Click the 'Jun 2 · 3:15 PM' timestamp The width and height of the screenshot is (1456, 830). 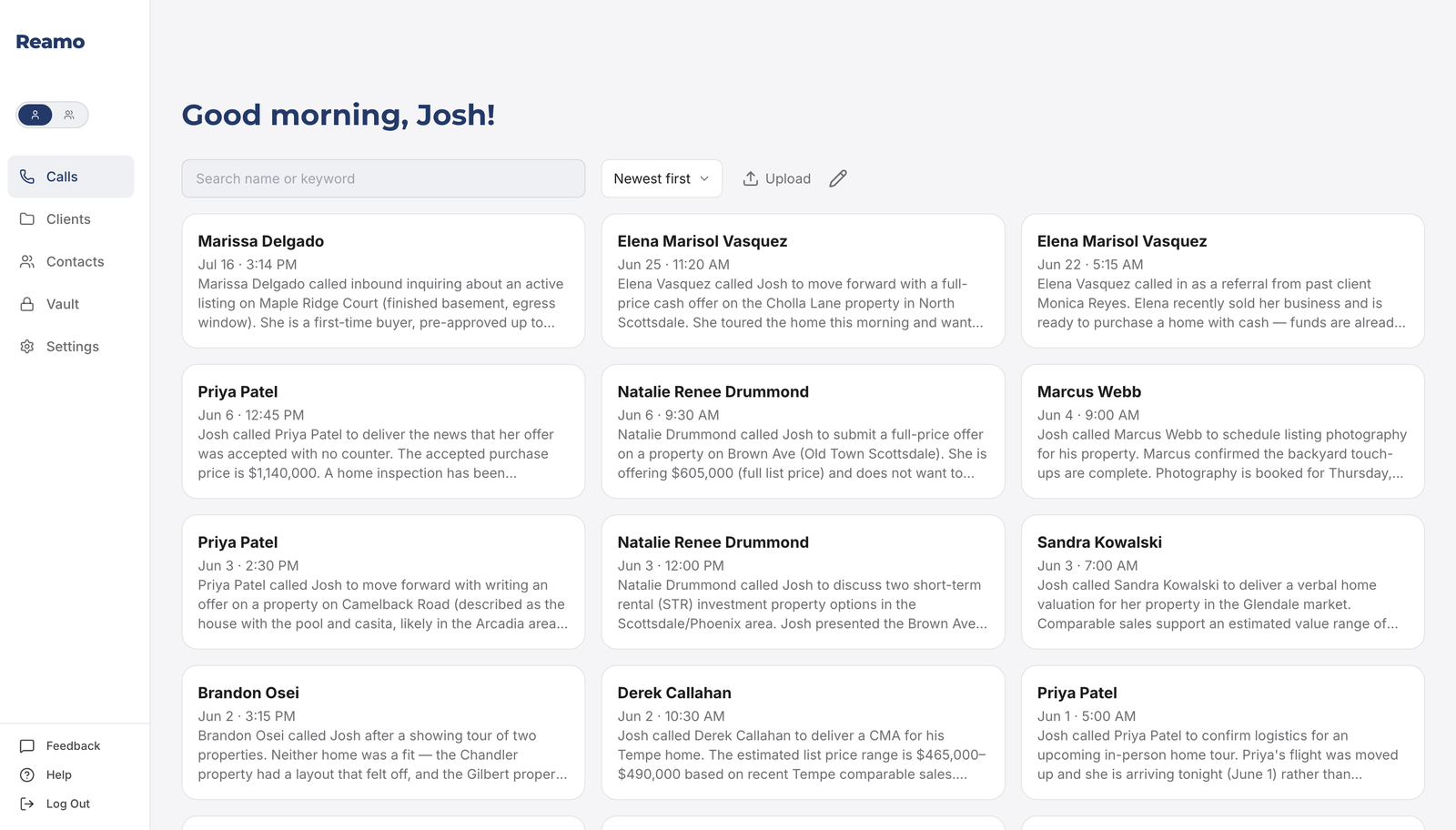point(247,716)
